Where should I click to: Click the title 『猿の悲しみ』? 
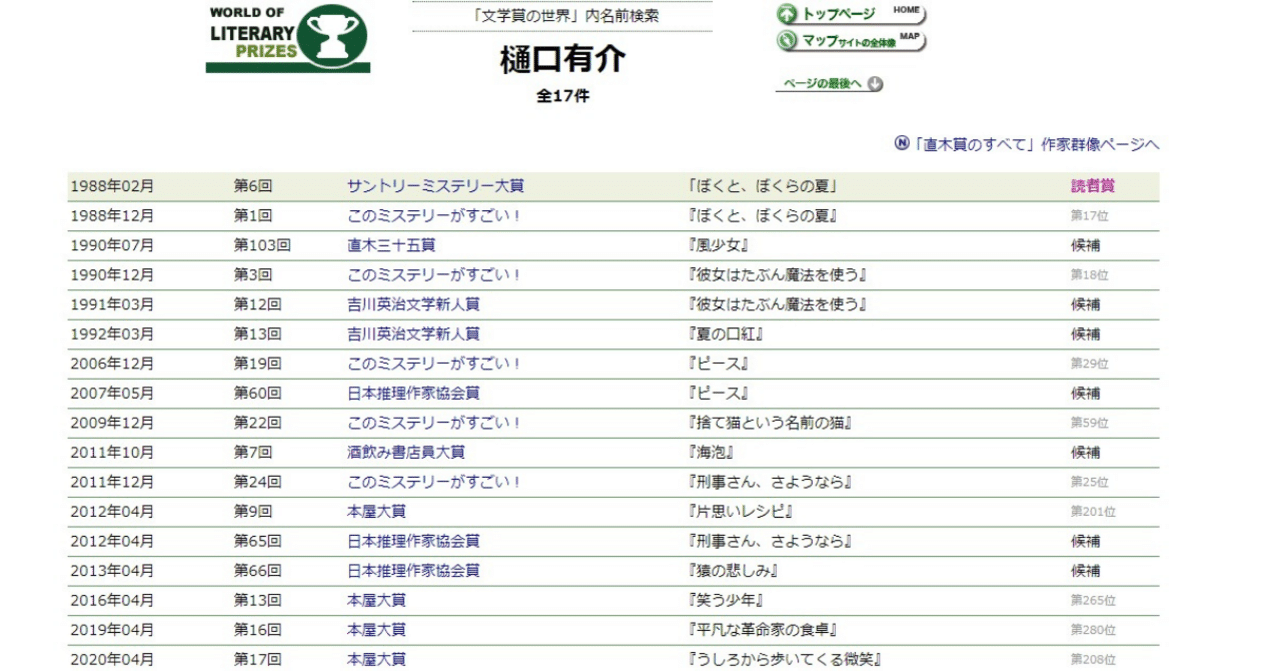(733, 571)
